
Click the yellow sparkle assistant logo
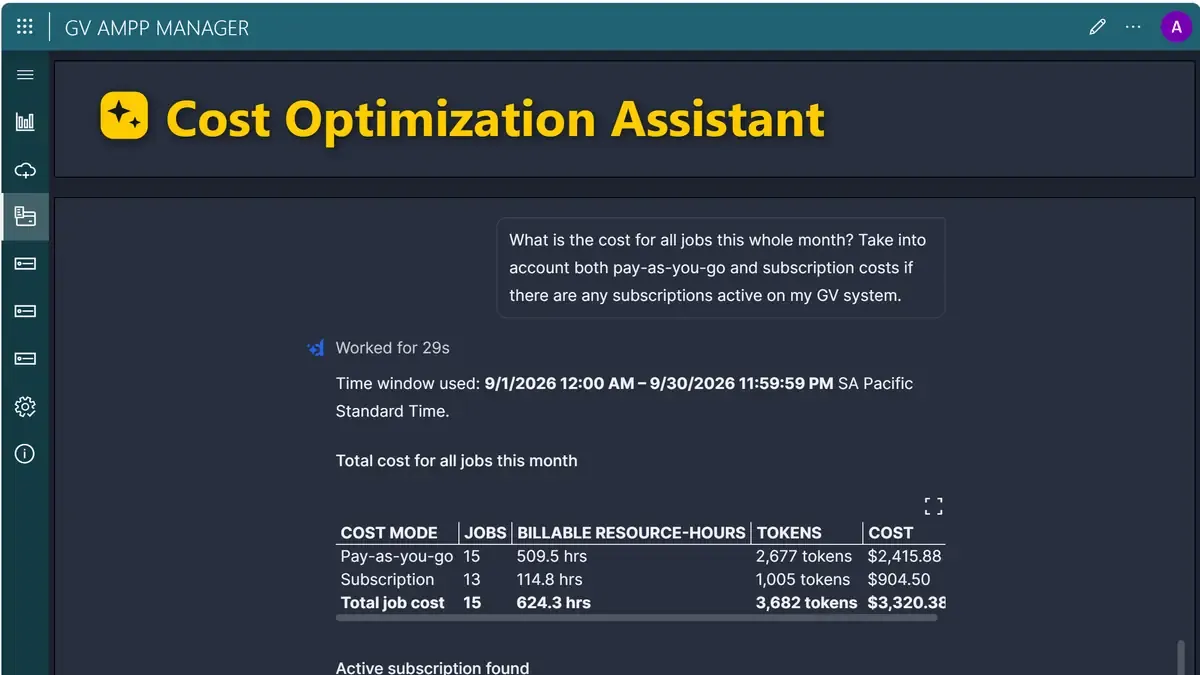pyautogui.click(x=125, y=117)
